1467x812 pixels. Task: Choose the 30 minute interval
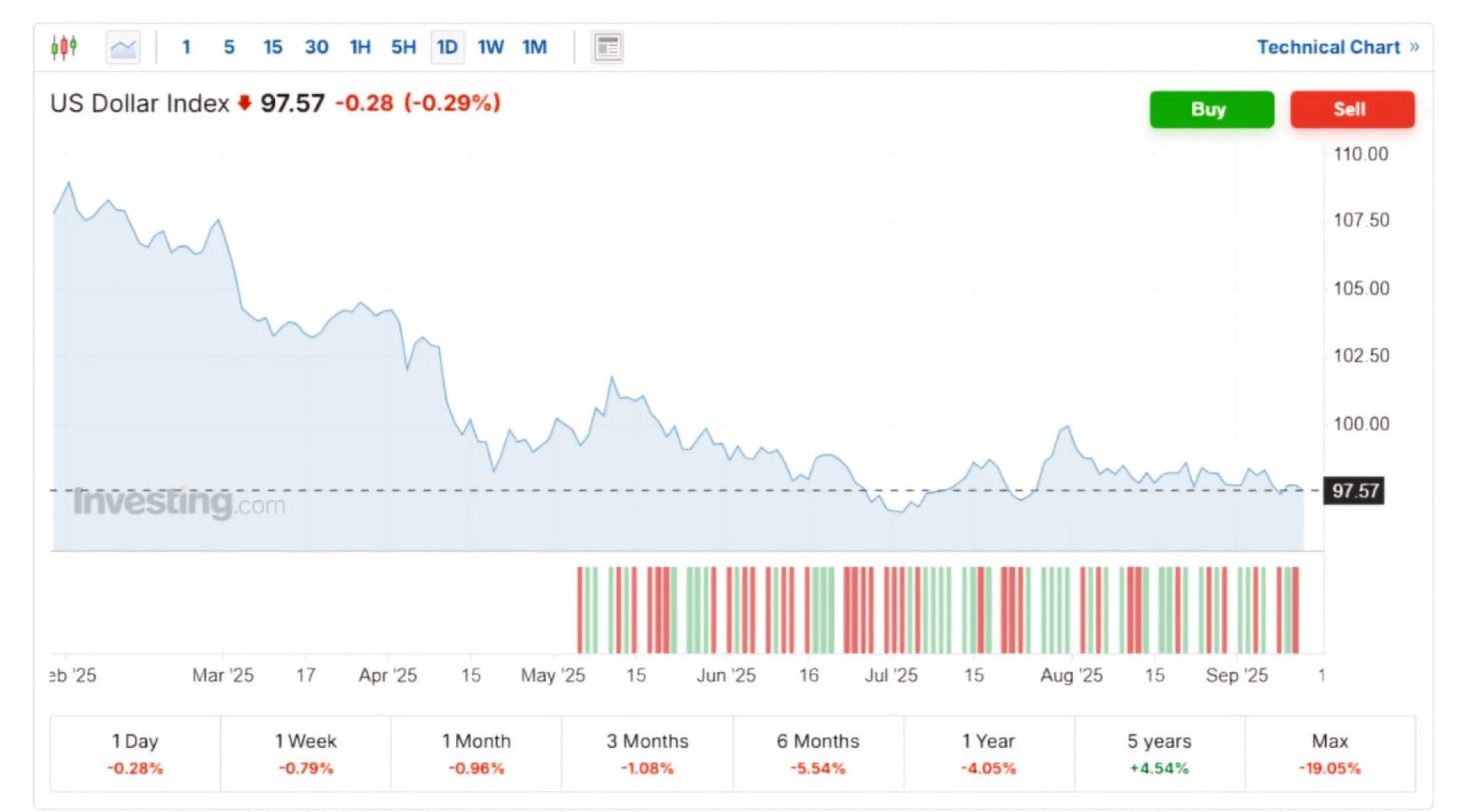[316, 47]
